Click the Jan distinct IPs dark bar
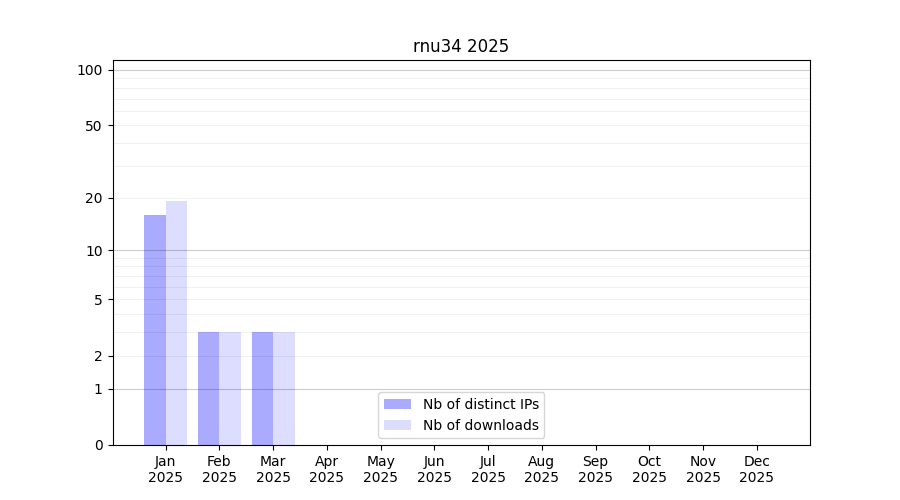The height and width of the screenshot is (500, 900). tap(155, 330)
